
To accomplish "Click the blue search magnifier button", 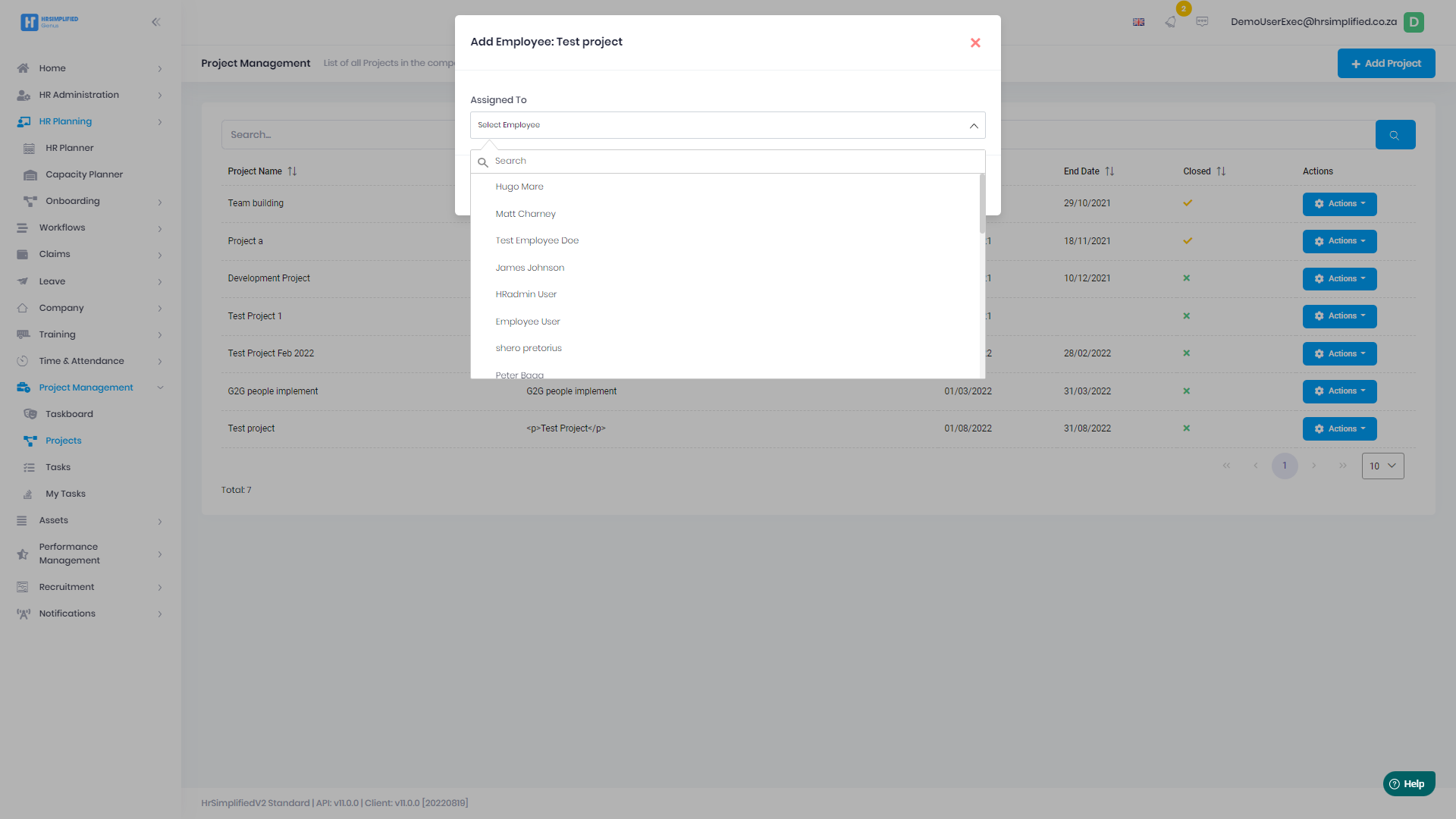I will point(1395,135).
